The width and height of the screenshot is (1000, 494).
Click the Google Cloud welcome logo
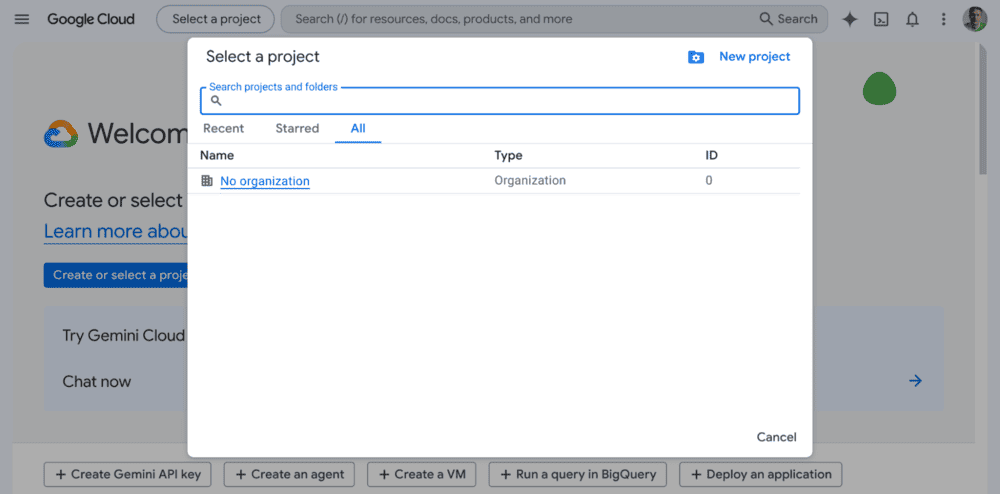(61, 134)
